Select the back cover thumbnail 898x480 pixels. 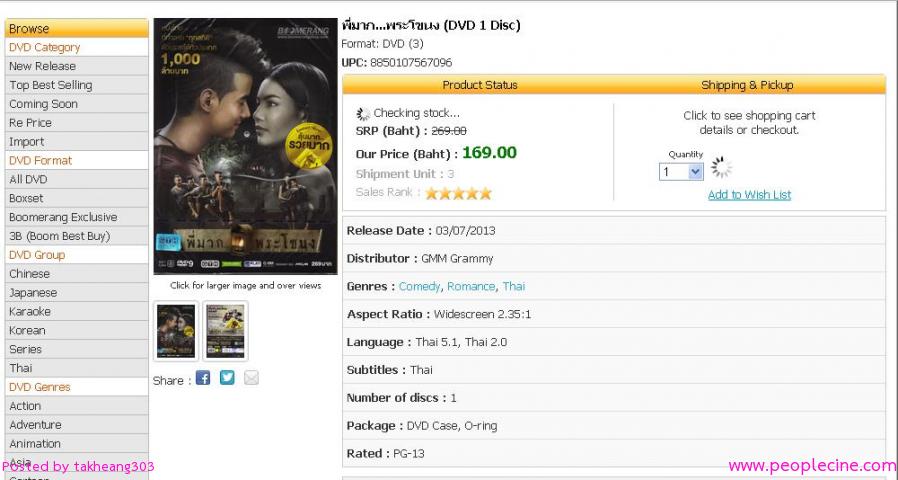click(x=225, y=331)
